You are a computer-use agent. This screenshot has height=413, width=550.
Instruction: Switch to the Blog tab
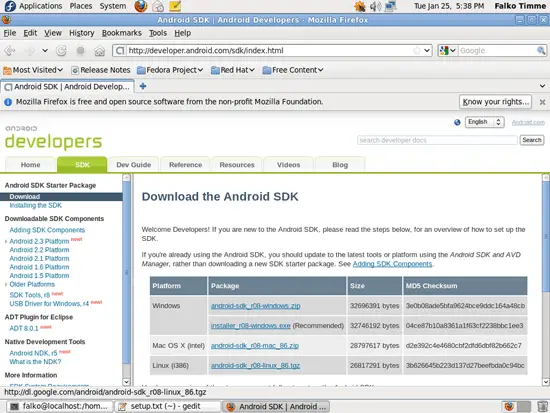[x=340, y=165]
